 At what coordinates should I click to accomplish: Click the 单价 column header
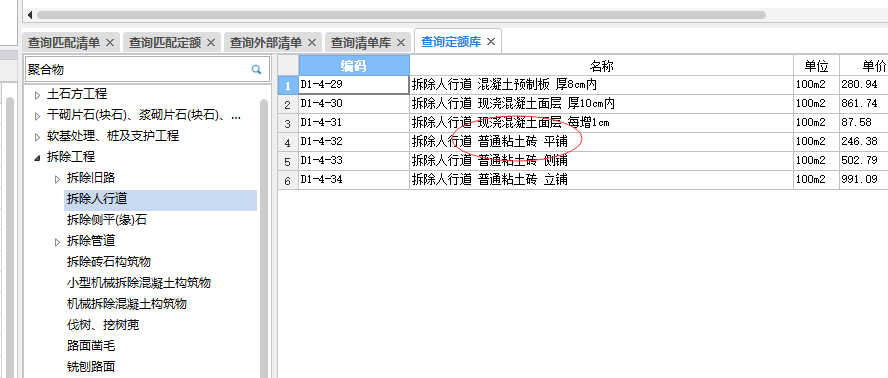tap(864, 66)
